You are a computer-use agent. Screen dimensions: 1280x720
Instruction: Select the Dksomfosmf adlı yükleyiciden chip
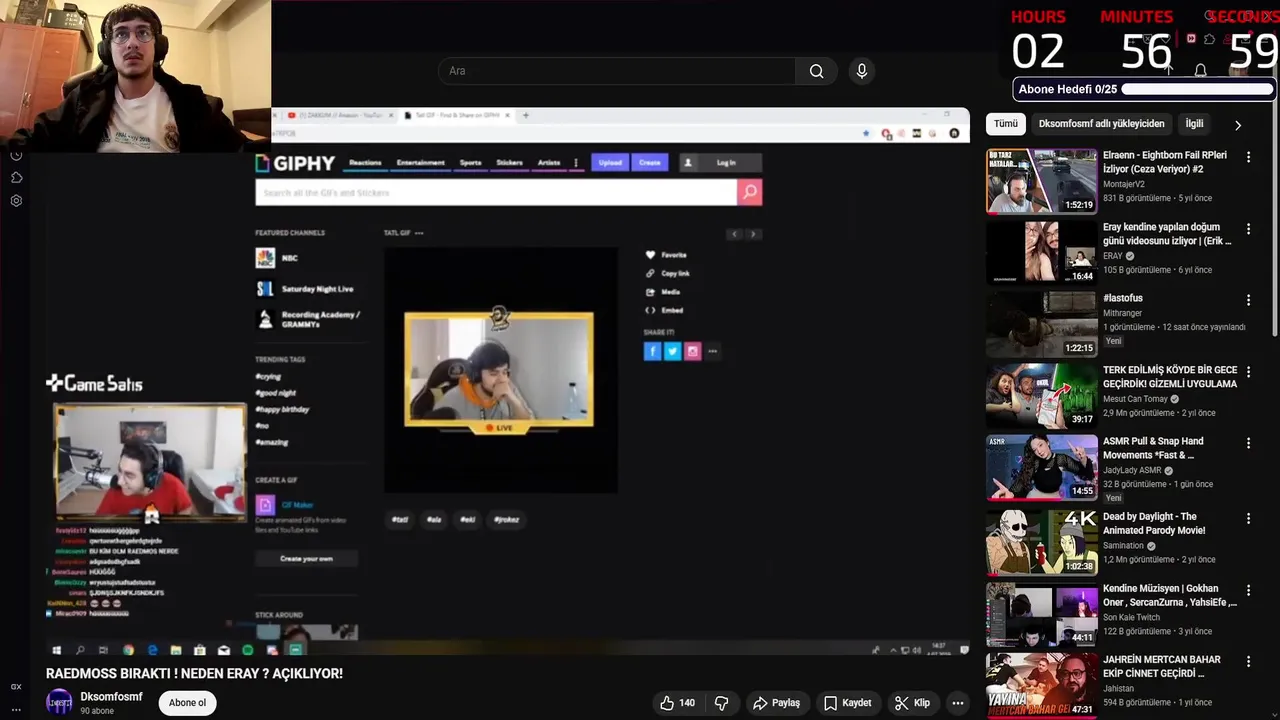pyautogui.click(x=1101, y=124)
